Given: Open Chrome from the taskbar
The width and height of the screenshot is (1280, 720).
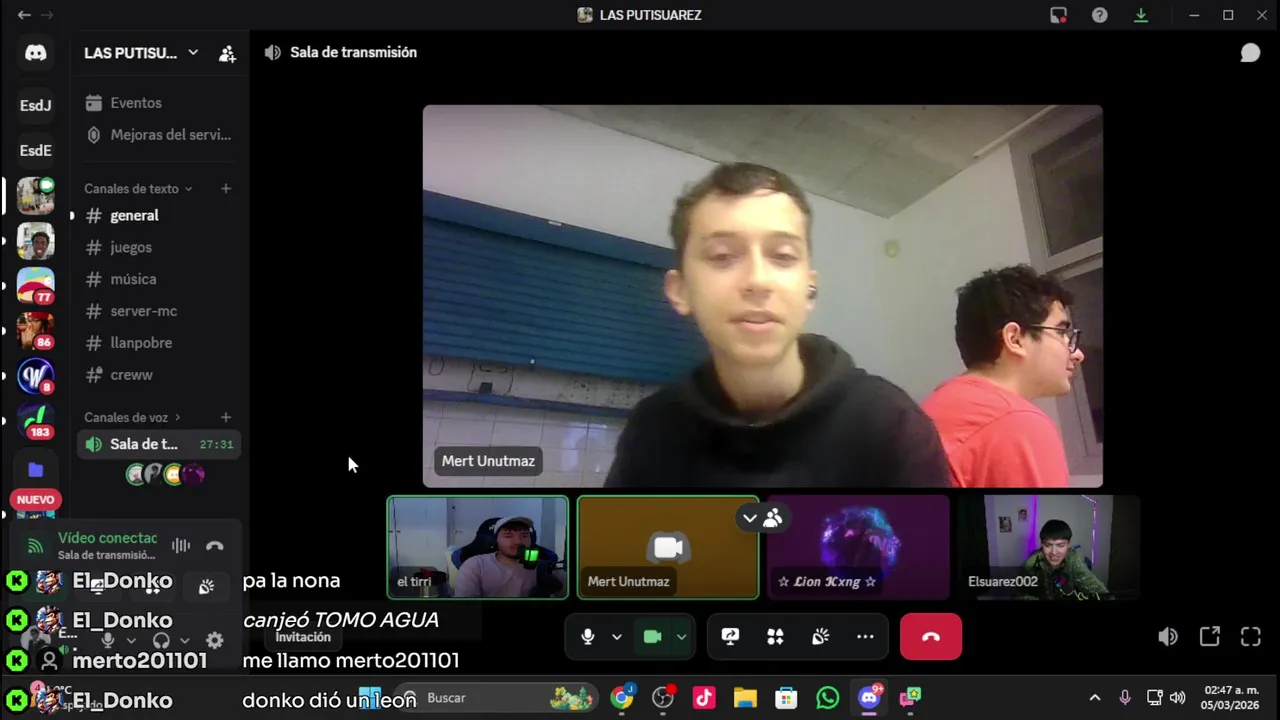Looking at the screenshot, I should tap(622, 698).
